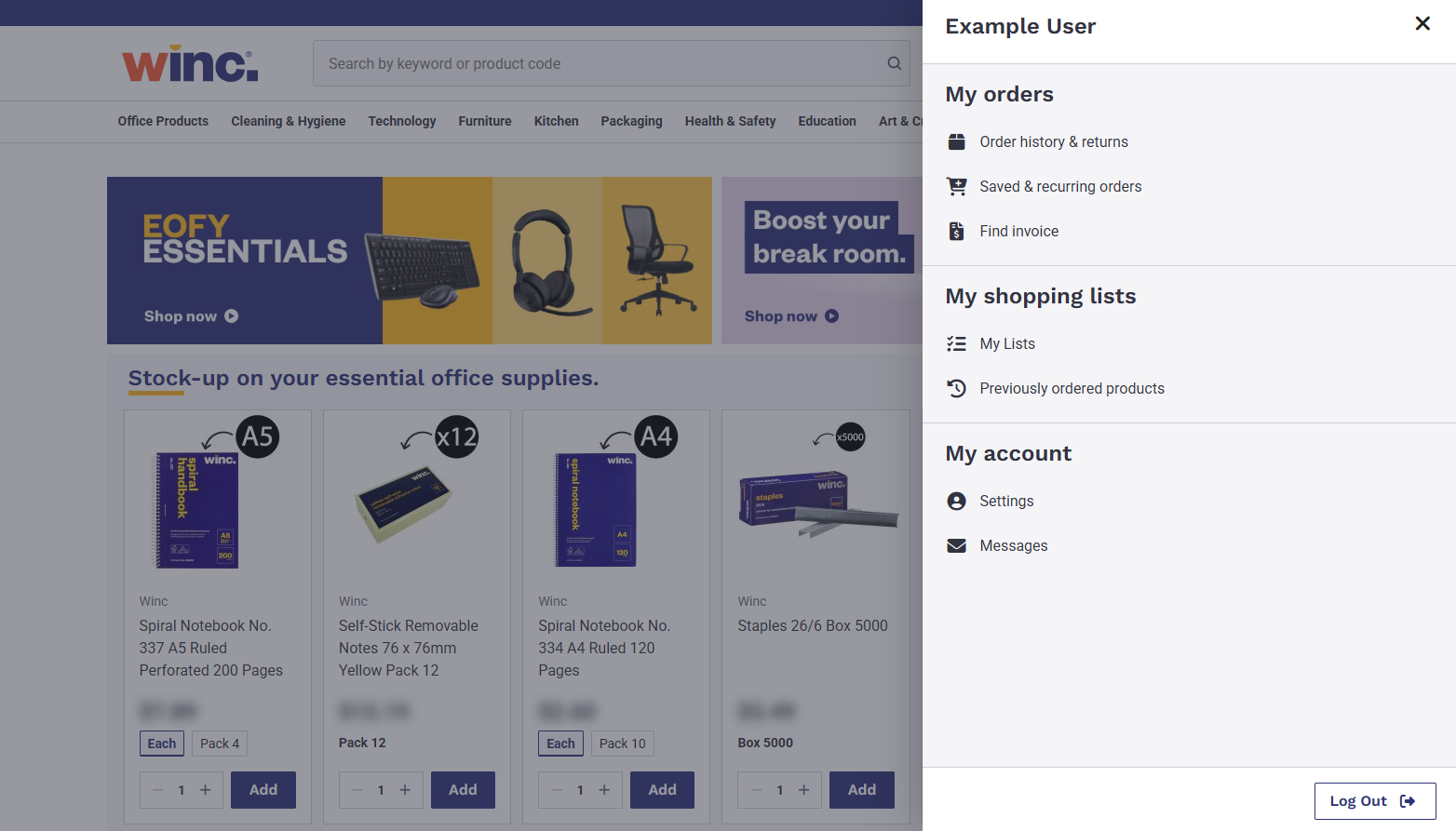
Task: Select Each unit for A4 notebook
Action: click(x=560, y=744)
